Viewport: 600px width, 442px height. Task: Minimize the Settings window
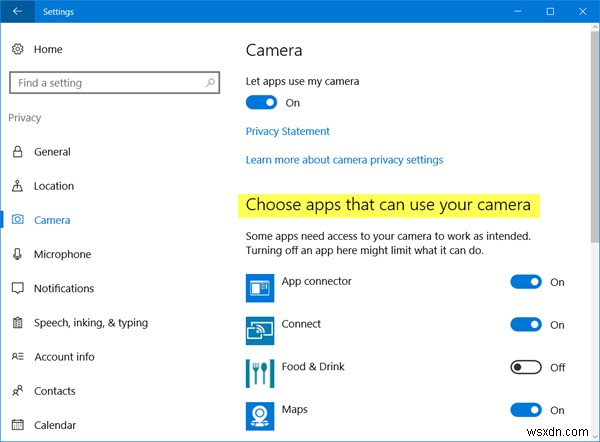[x=517, y=11]
